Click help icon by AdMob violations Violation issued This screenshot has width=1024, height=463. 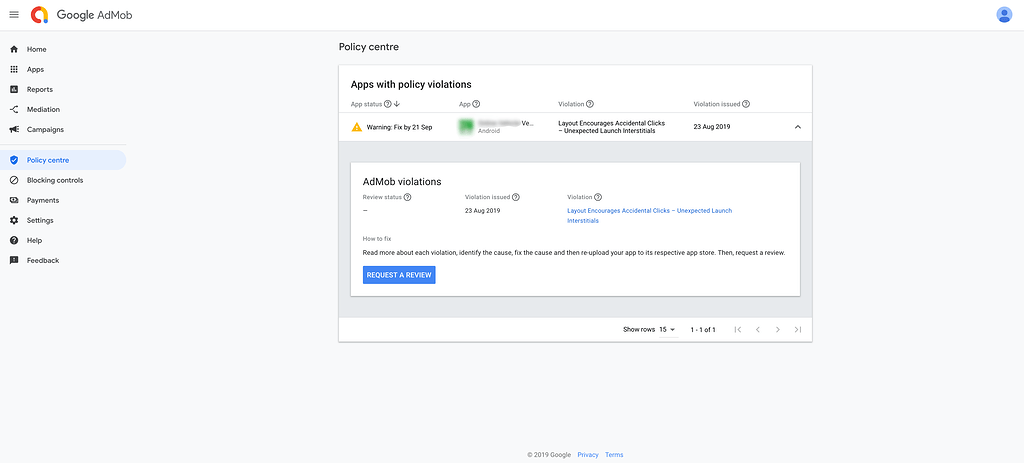point(516,197)
